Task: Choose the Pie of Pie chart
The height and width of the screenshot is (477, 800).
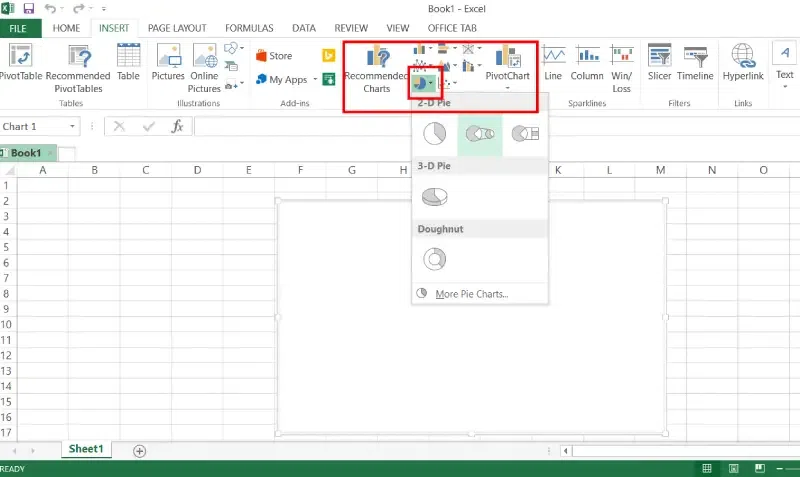Action: pos(480,134)
